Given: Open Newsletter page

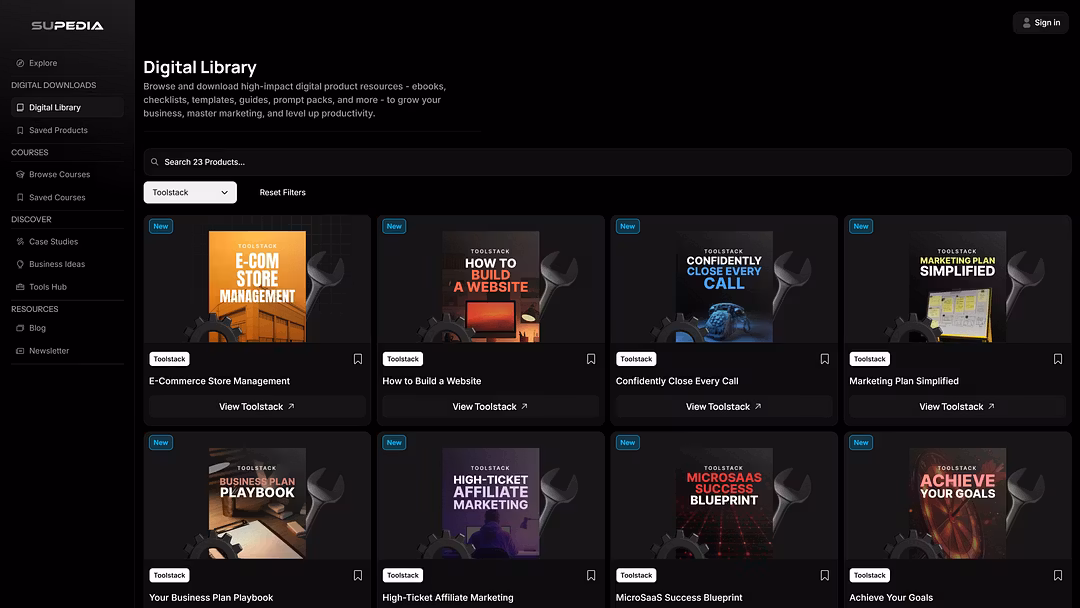Looking at the screenshot, I should tap(68, 351).
